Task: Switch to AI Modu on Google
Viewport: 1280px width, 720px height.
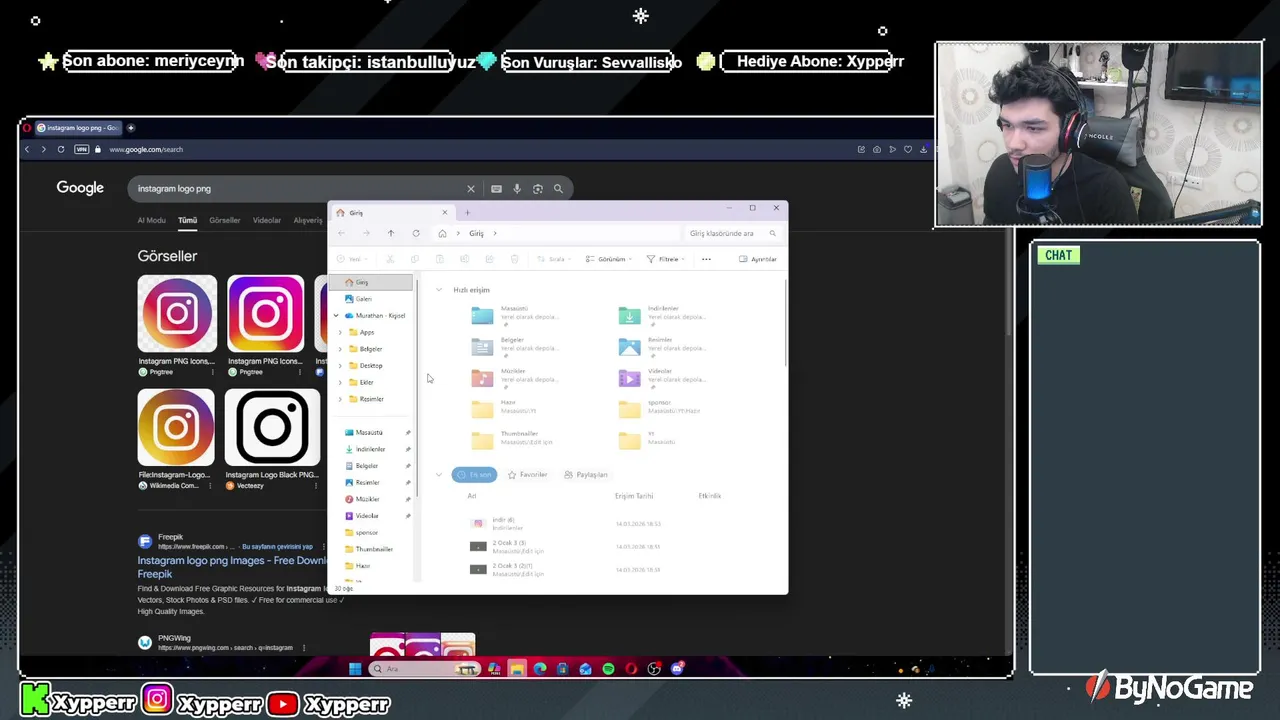Action: [152, 220]
